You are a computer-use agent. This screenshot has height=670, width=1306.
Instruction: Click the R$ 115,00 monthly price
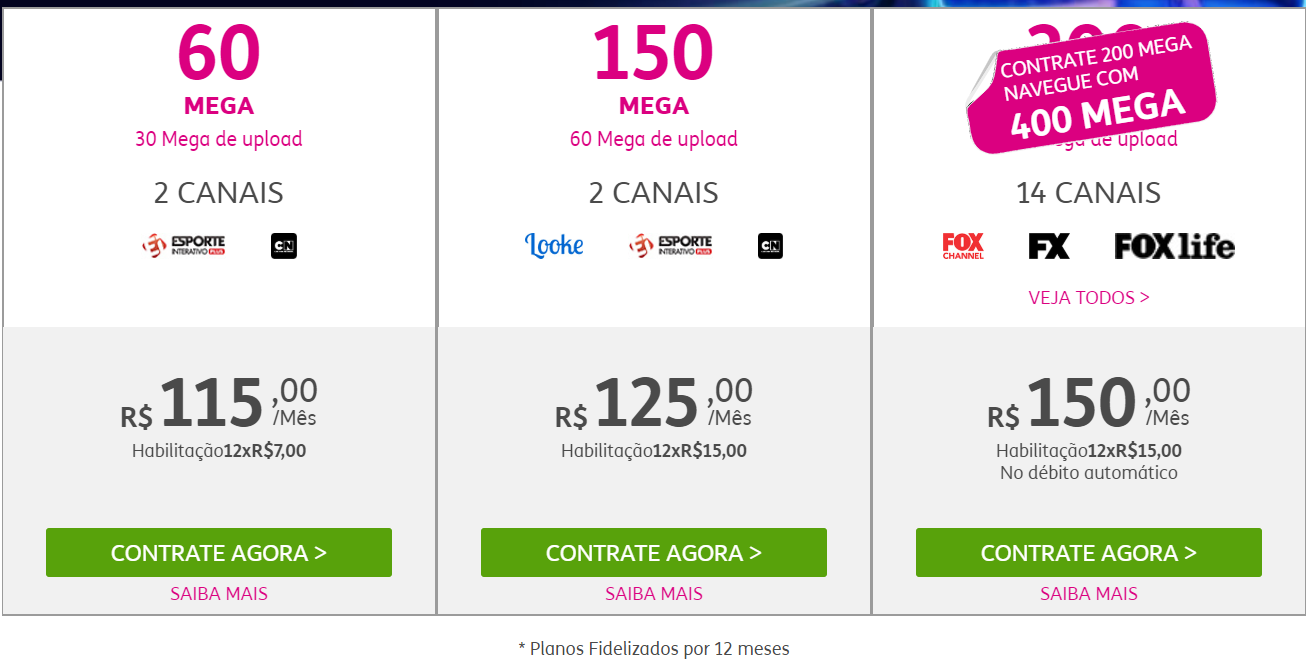219,404
